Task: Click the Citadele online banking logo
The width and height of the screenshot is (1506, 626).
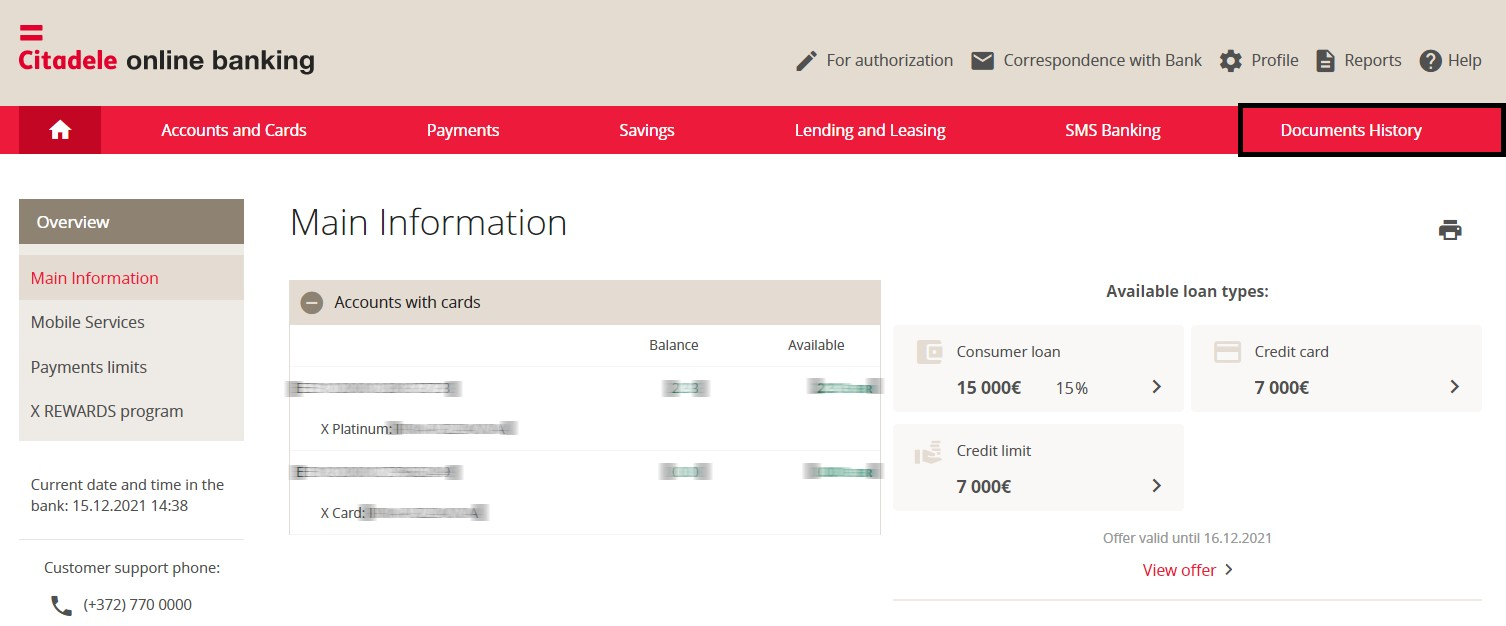Action: (167, 49)
